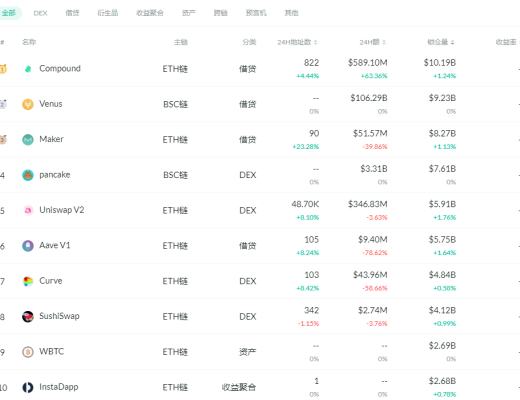
Task: Sort by 24H地址数 using its sort arrows
Action: (x=315, y=42)
